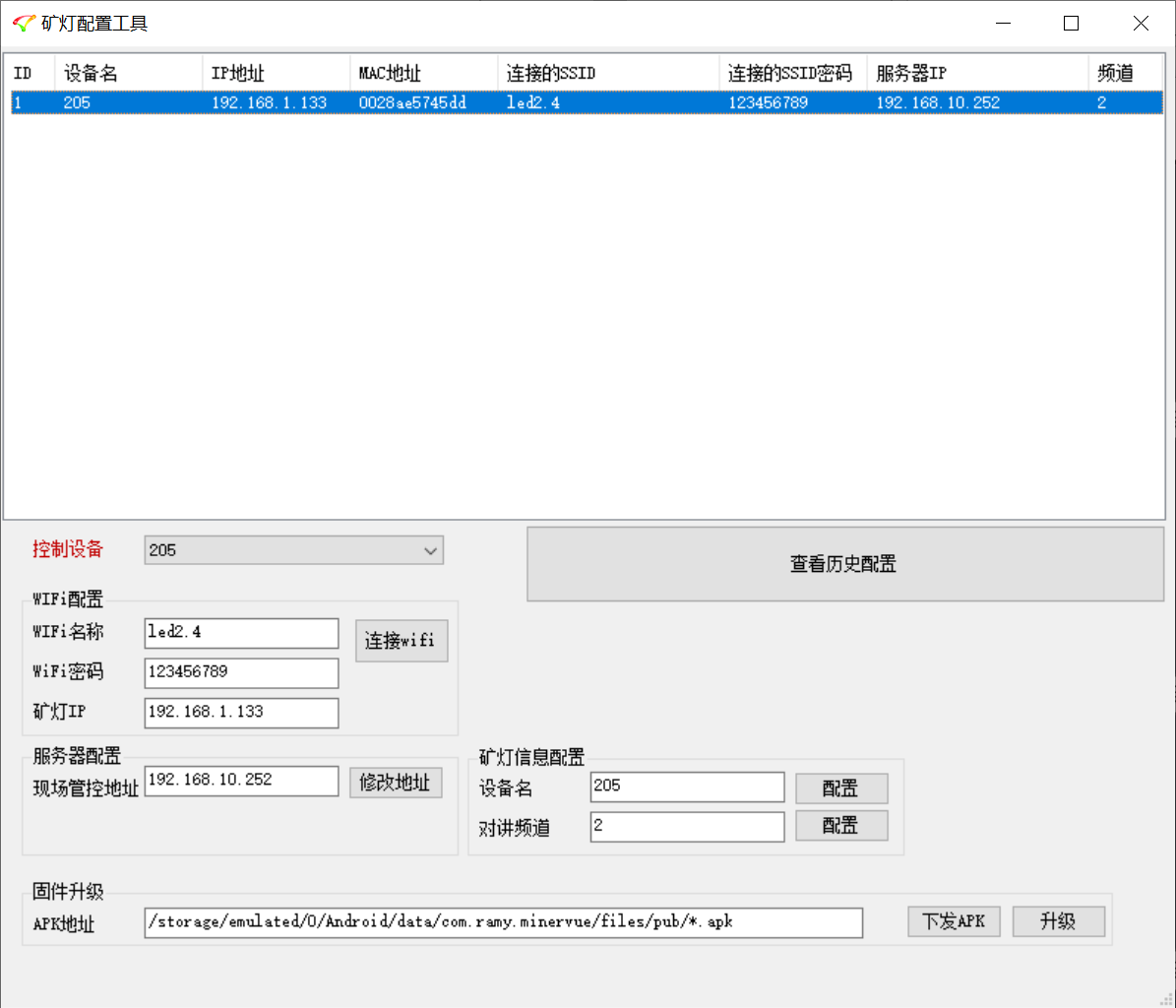
Task: Open the 控制设备 dropdown
Action: (293, 550)
